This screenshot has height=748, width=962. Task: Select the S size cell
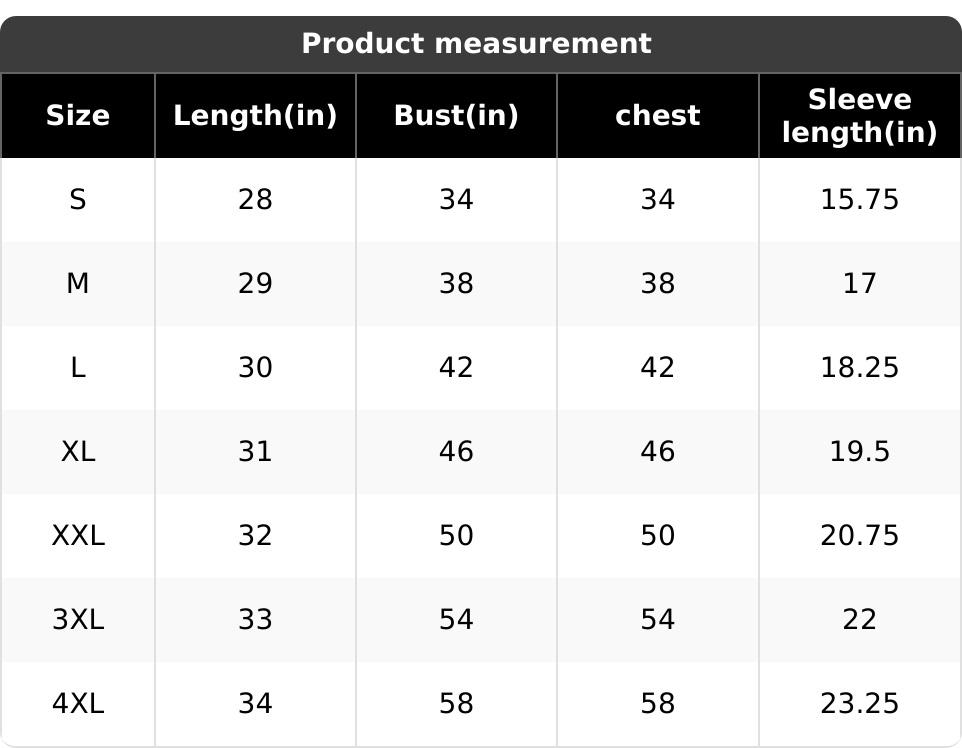coord(78,200)
